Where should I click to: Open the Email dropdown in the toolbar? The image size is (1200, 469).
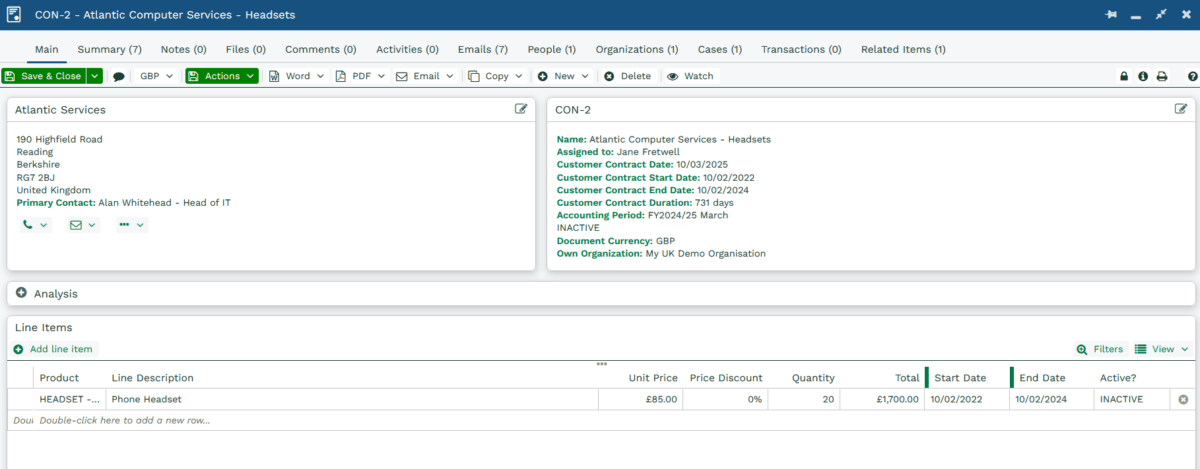click(425, 76)
